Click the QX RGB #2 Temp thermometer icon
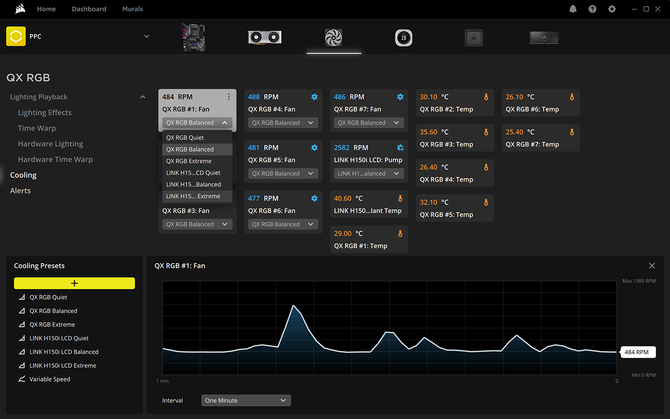Image resolution: width=670 pixels, height=419 pixels. (x=486, y=97)
